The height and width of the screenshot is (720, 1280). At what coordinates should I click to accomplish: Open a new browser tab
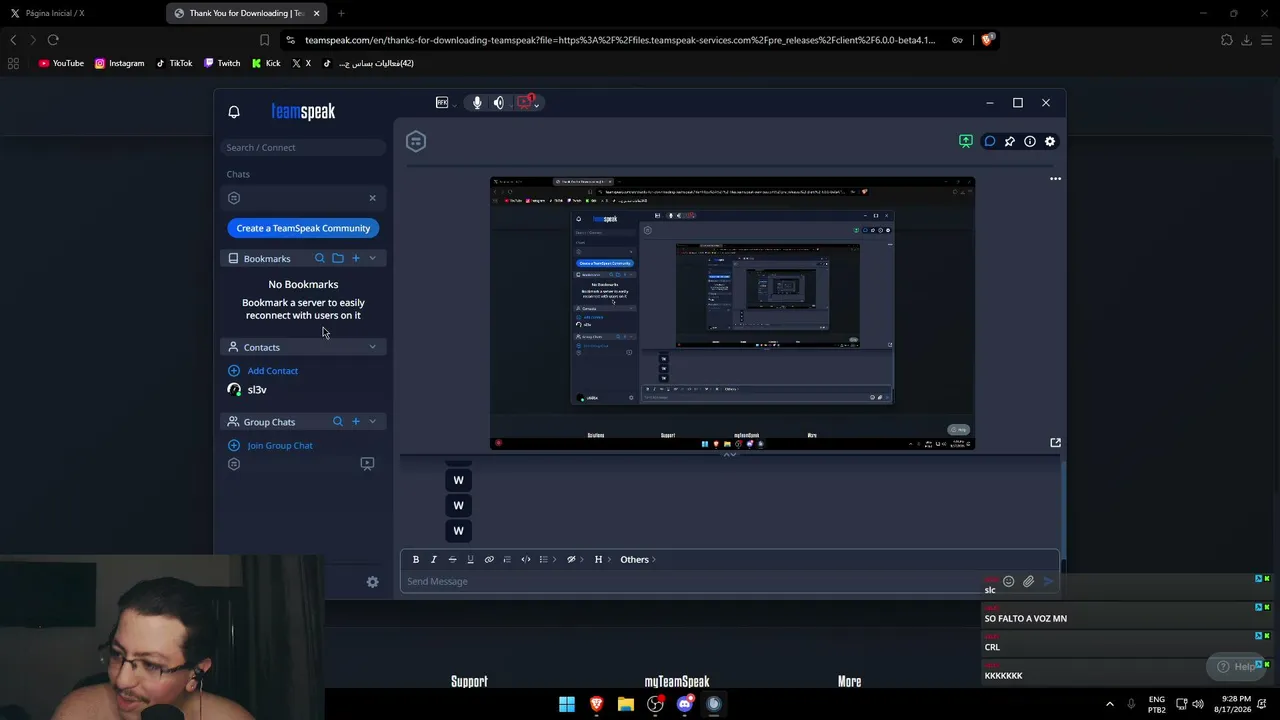coord(341,13)
